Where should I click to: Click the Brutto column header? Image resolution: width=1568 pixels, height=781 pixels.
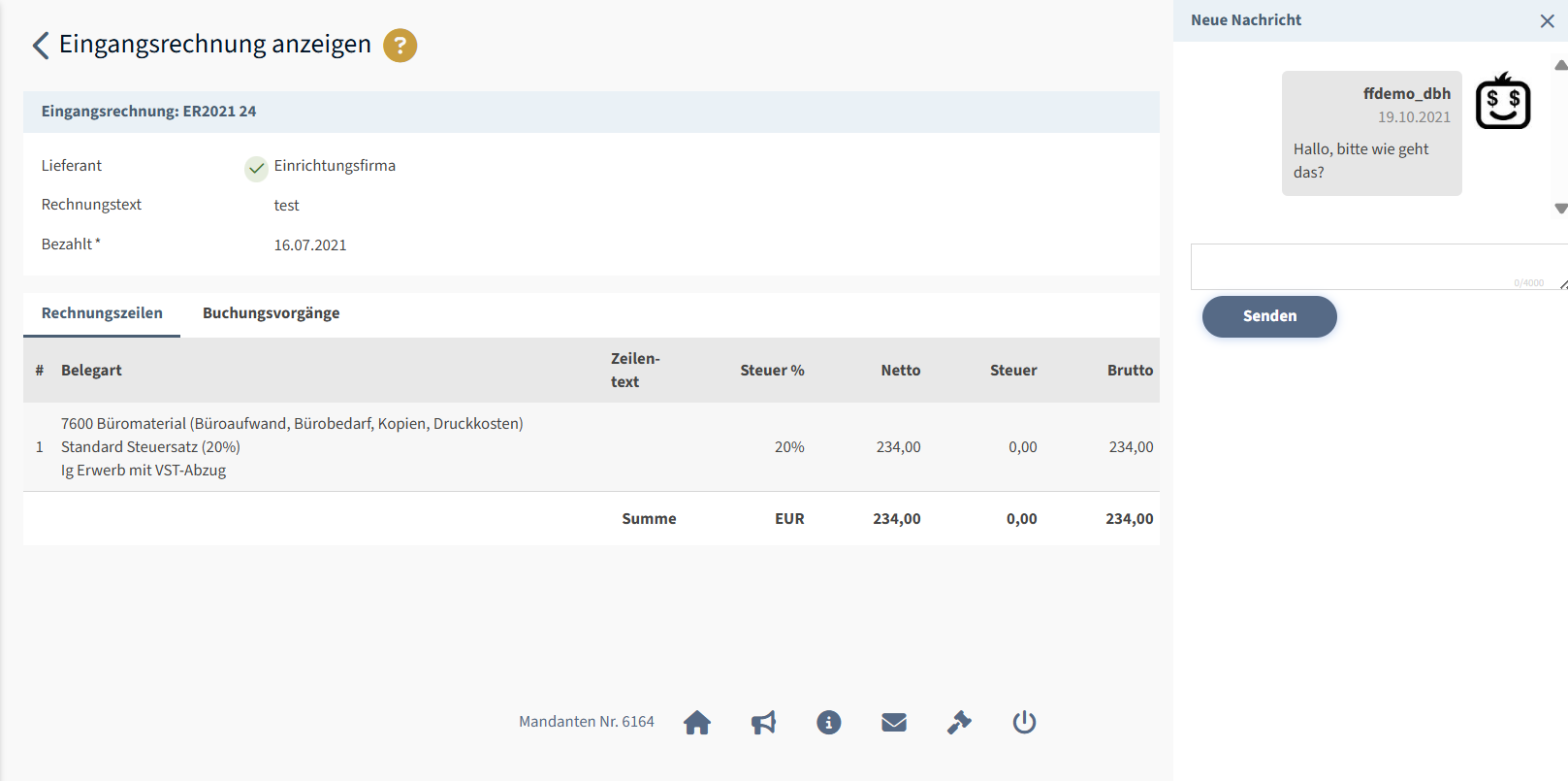[x=1130, y=371]
